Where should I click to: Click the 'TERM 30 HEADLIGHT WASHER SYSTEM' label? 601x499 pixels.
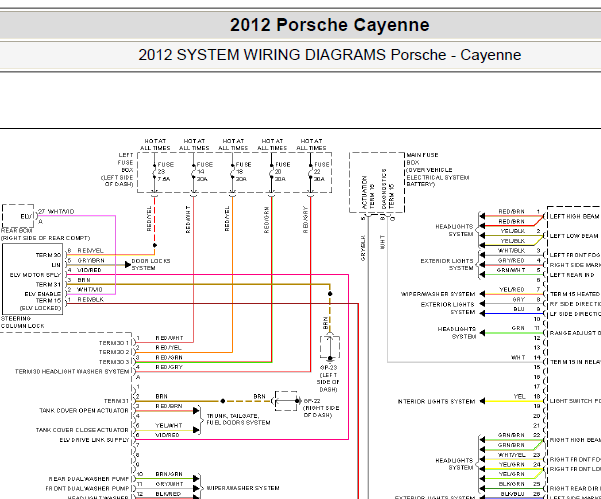(x=72, y=371)
